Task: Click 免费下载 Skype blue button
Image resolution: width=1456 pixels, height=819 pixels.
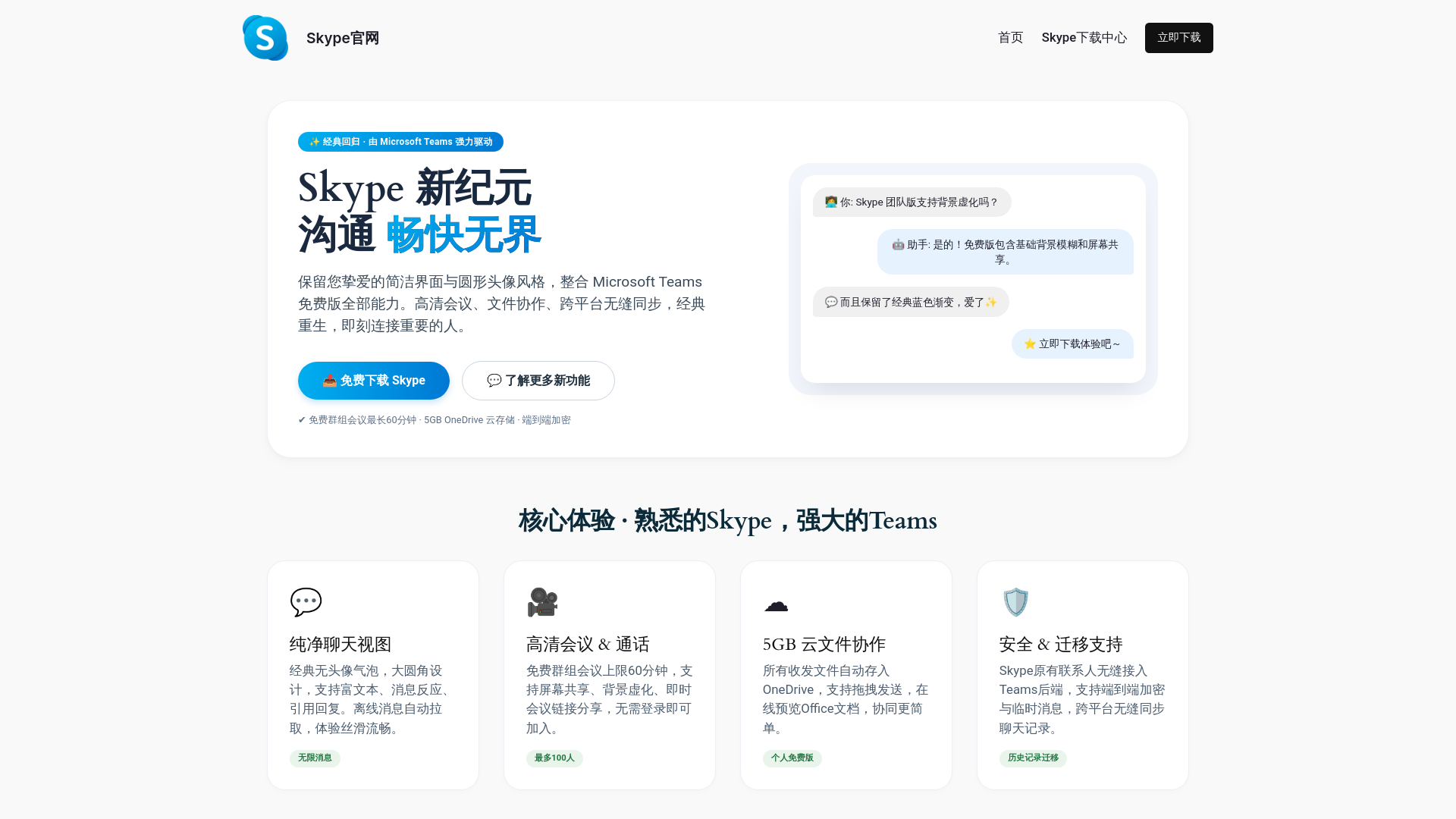Action: 373,381
